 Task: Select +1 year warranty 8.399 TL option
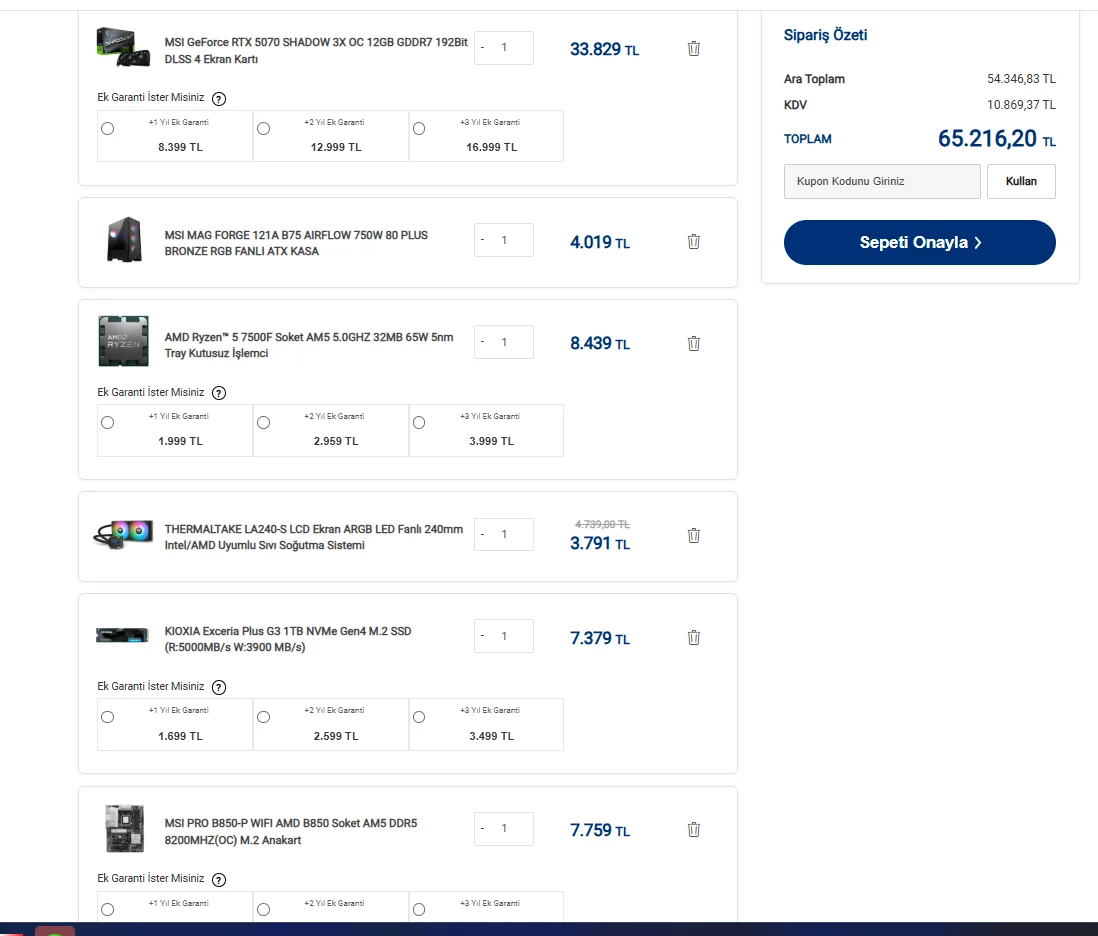(x=107, y=129)
